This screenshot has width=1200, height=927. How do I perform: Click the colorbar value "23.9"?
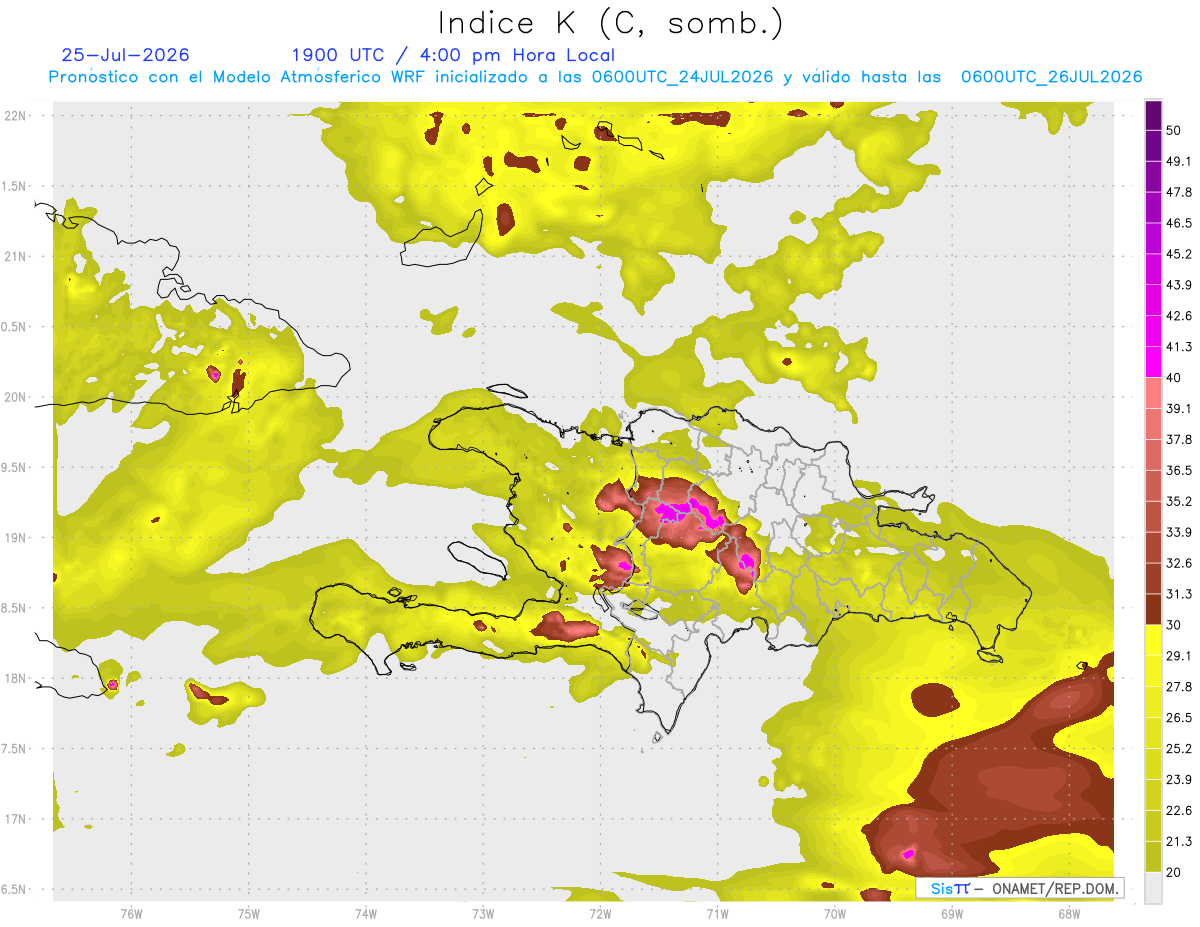1180,779
